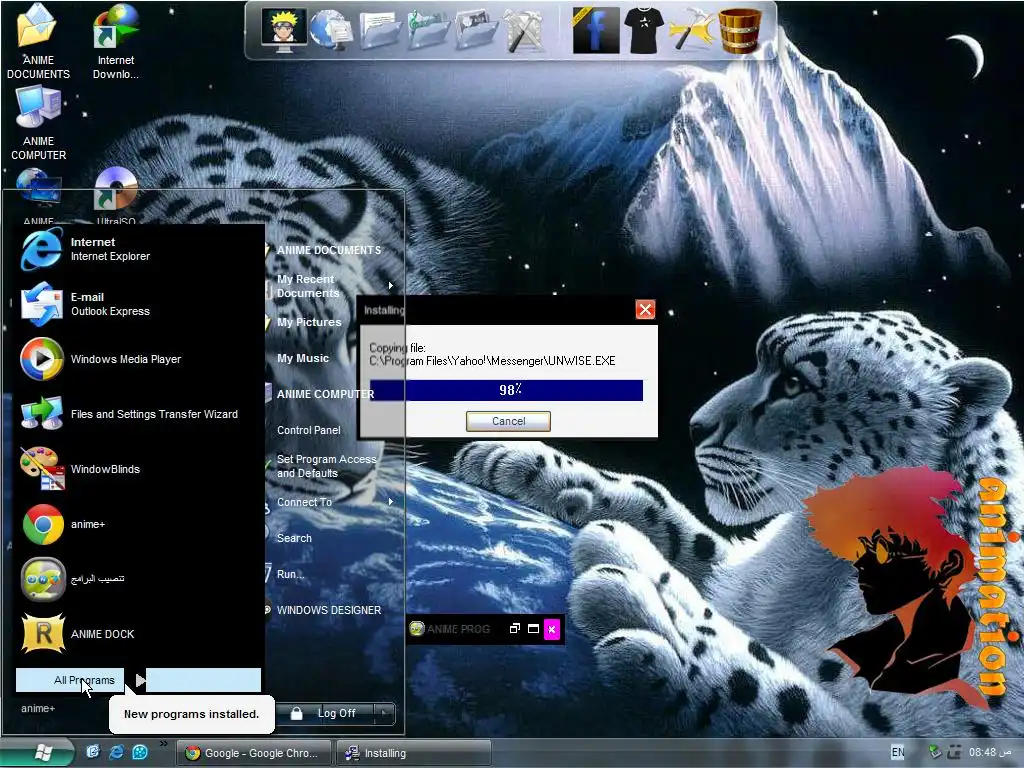Open Set Program Access and Defaults
1024x768 pixels.
327,466
